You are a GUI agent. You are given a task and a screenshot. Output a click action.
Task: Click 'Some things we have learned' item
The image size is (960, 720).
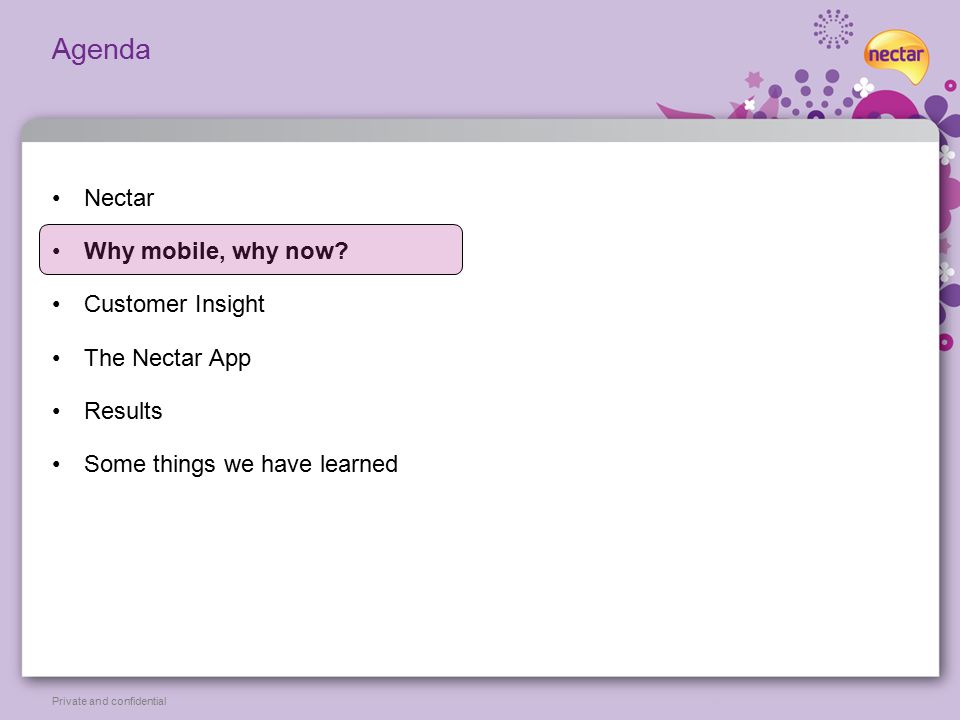click(x=241, y=464)
